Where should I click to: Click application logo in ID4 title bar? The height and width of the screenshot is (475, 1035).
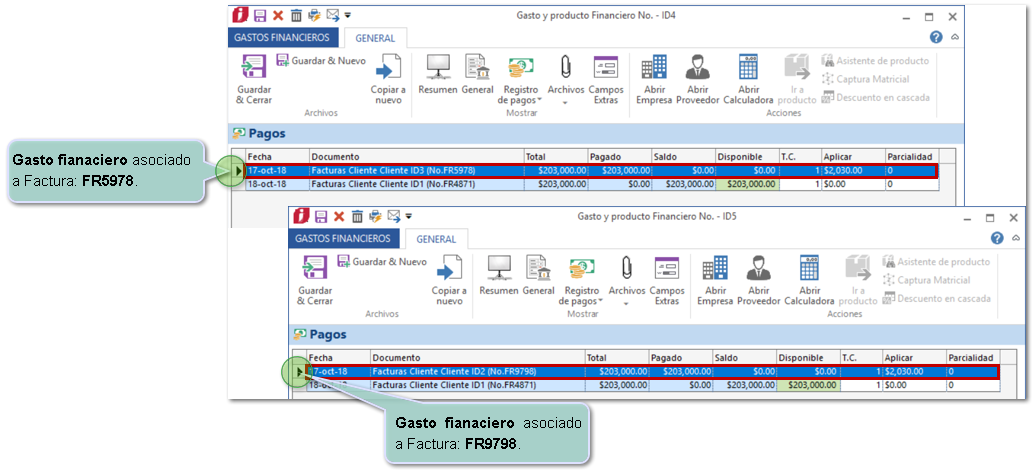tap(240, 15)
